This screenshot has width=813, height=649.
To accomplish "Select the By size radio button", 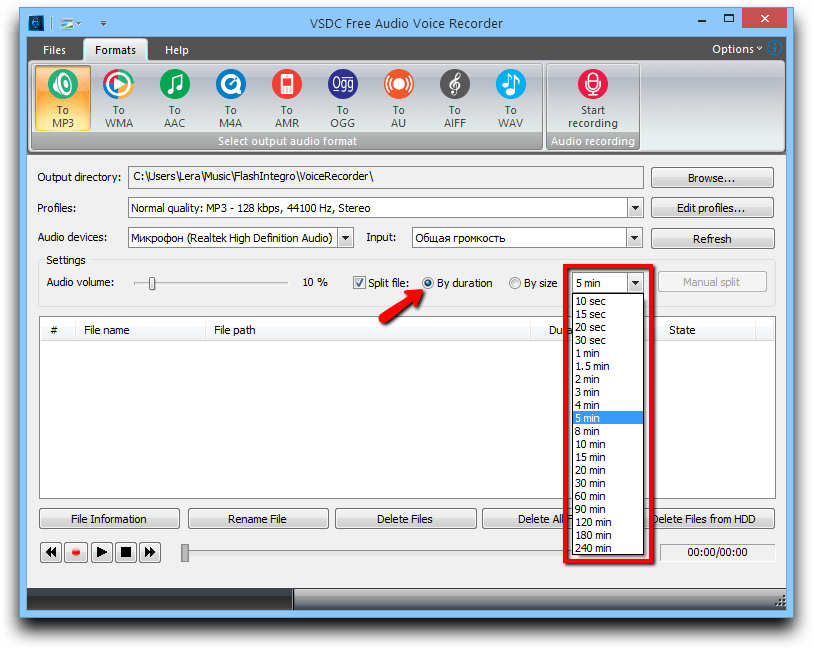I will 514,283.
